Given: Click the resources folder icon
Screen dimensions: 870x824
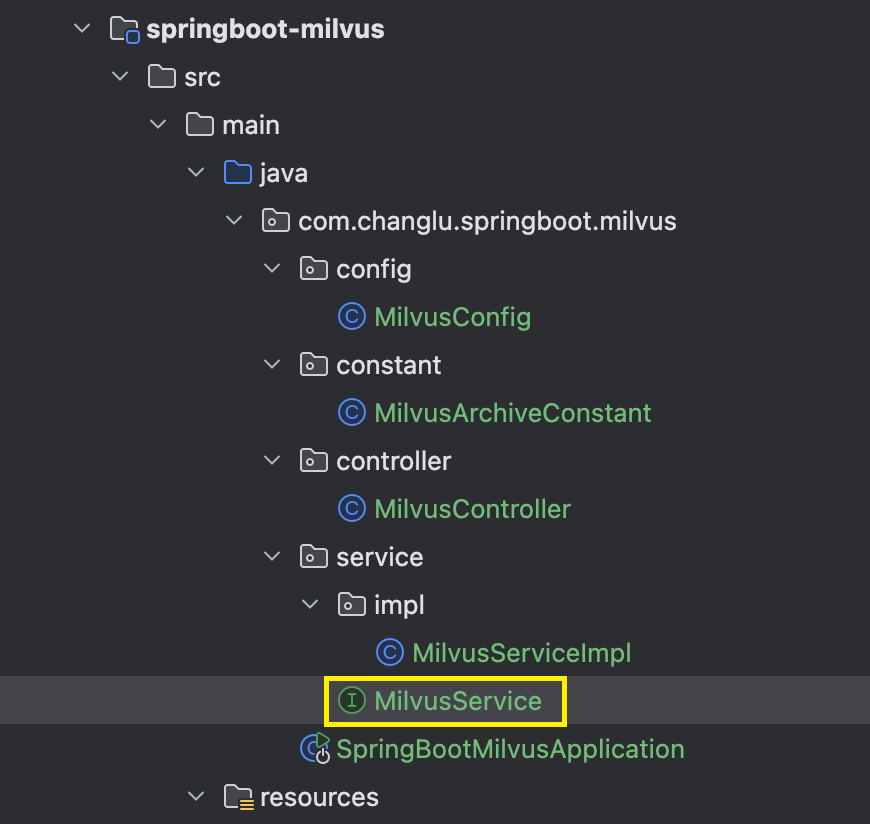Looking at the screenshot, I should pos(239,797).
